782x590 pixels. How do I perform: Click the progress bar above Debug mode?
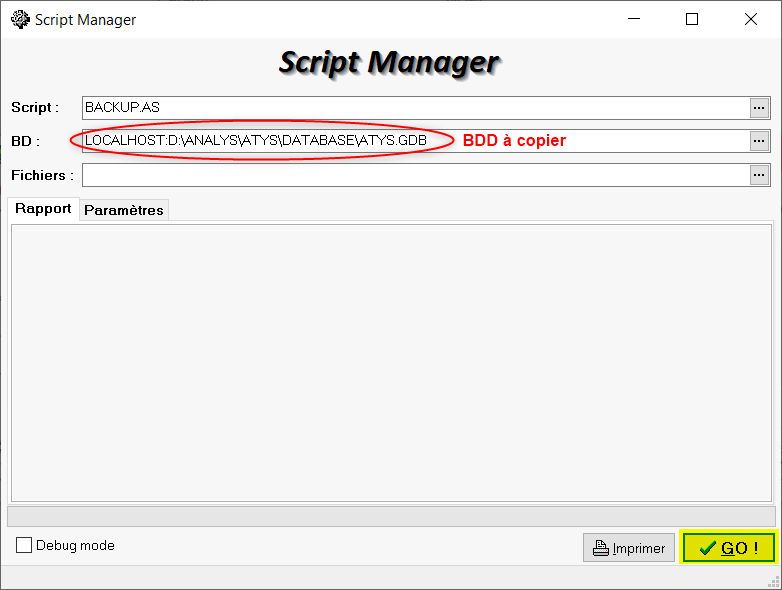tap(390, 516)
